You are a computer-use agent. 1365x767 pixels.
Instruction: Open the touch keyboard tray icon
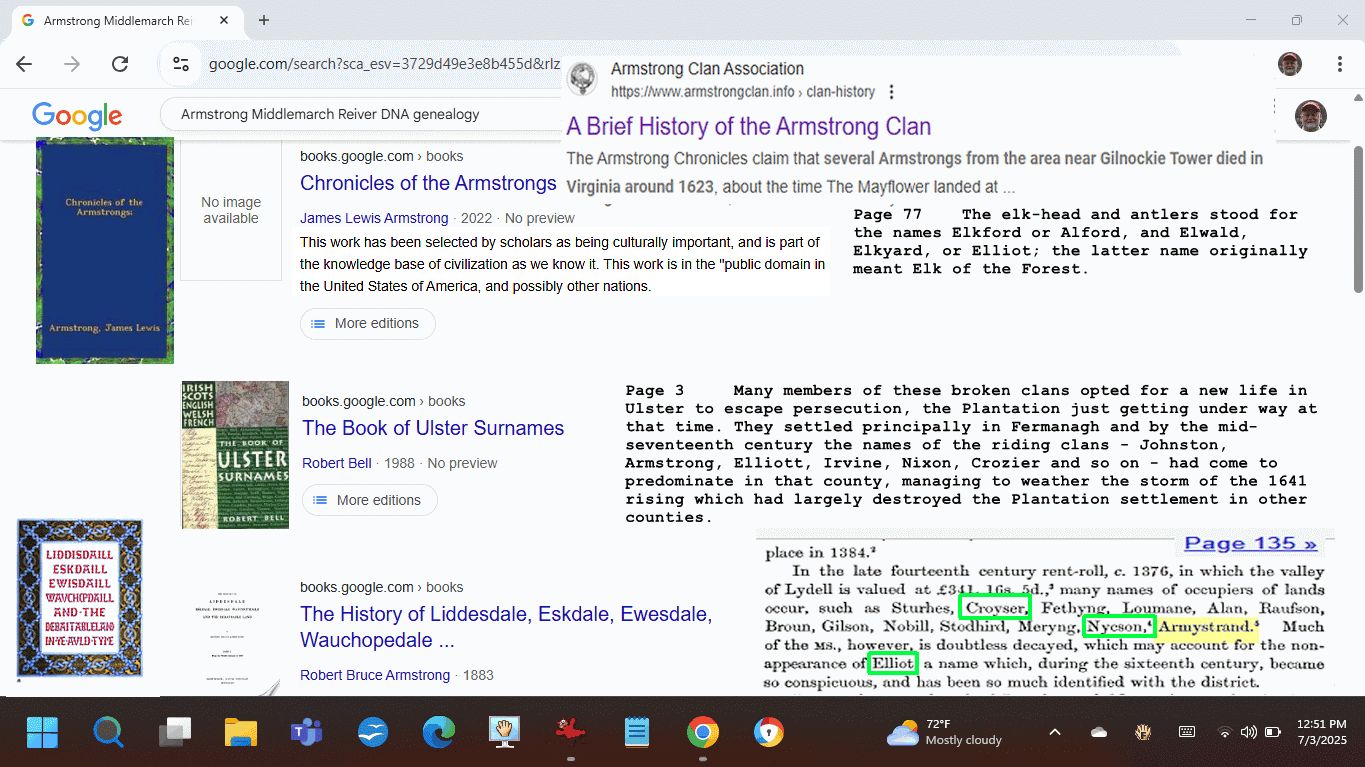[x=1187, y=732]
